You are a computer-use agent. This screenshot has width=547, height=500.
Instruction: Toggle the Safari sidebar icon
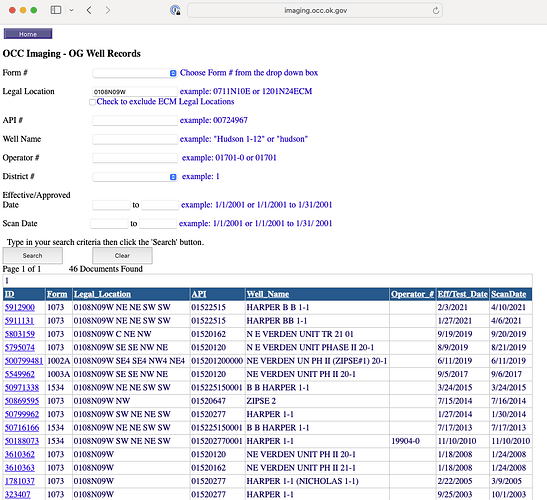pos(56,10)
